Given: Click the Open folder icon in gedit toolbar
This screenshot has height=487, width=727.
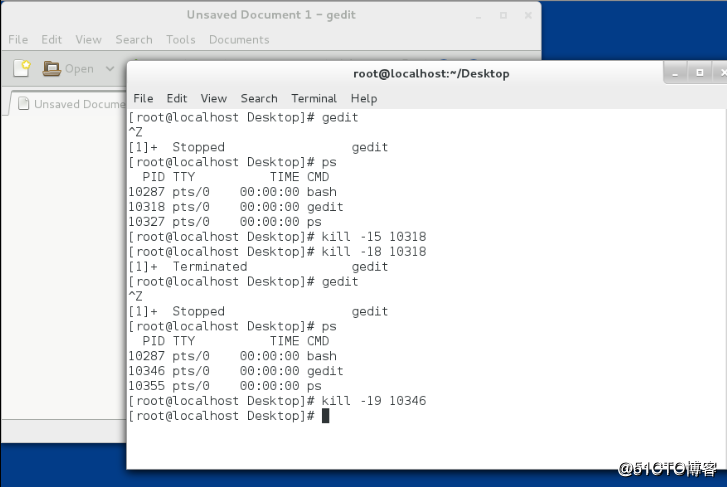Looking at the screenshot, I should pos(51,69).
